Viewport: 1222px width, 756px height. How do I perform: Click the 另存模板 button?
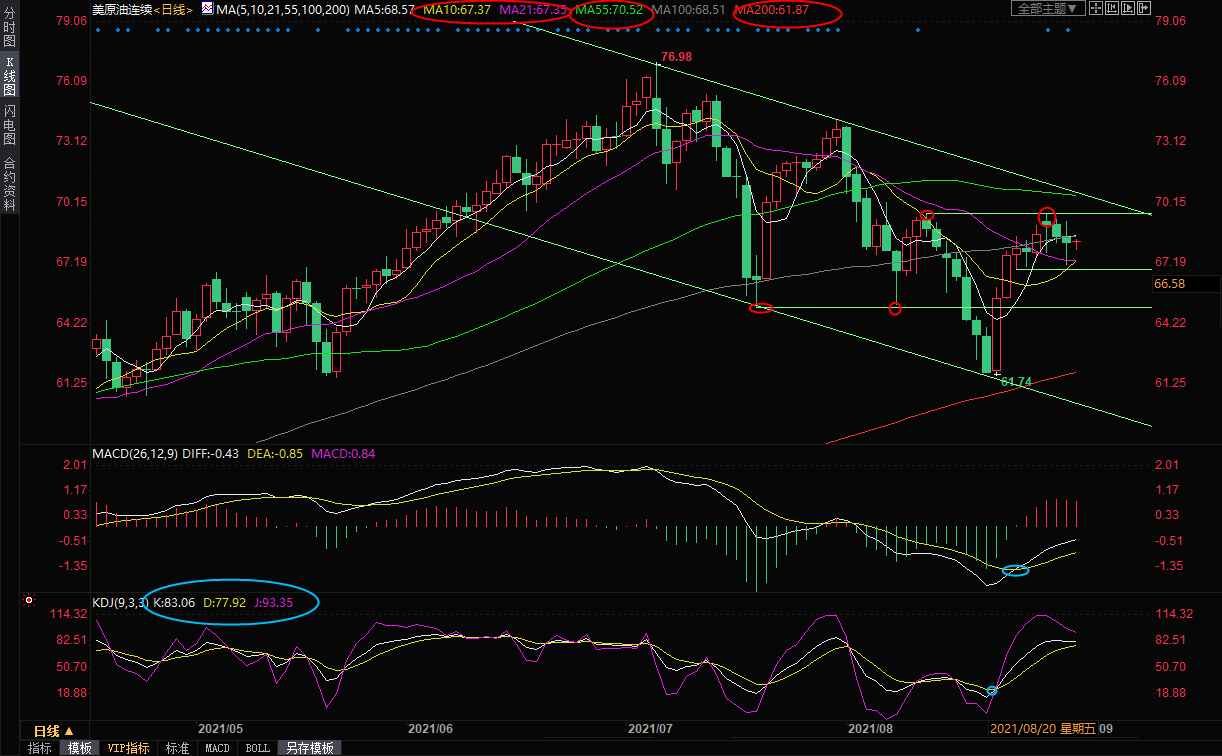[x=308, y=748]
